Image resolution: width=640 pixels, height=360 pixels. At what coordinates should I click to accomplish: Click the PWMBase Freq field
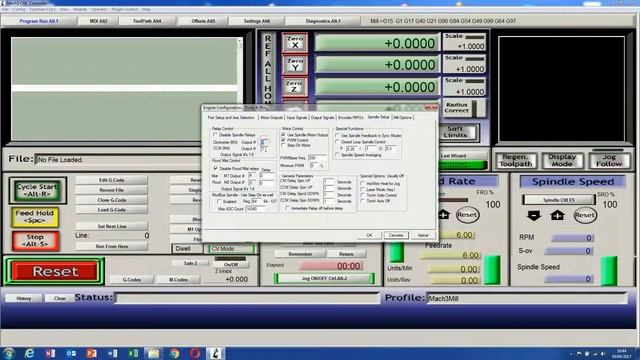click(x=317, y=158)
